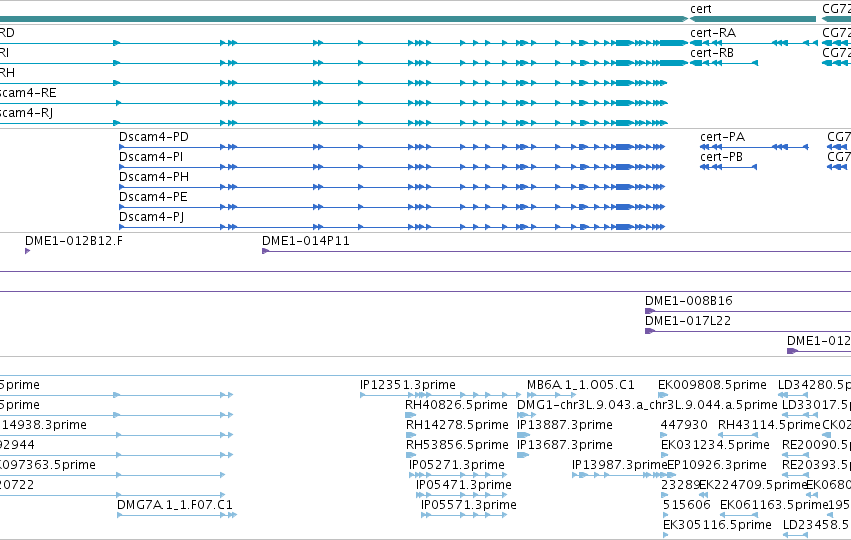Click the EK031234.5prime EST label

tap(715, 445)
